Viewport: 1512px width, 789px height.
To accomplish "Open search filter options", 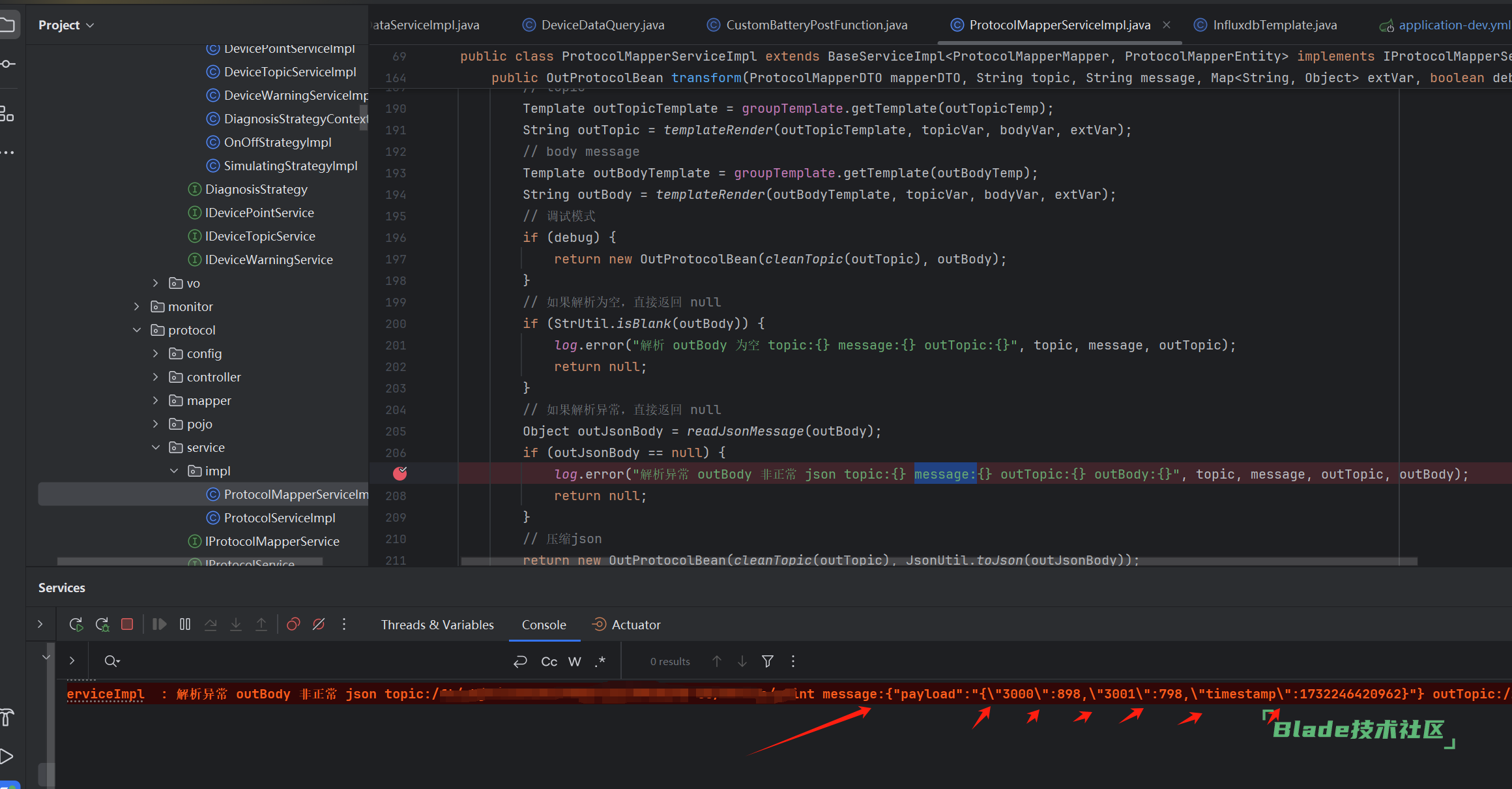I will point(768,661).
